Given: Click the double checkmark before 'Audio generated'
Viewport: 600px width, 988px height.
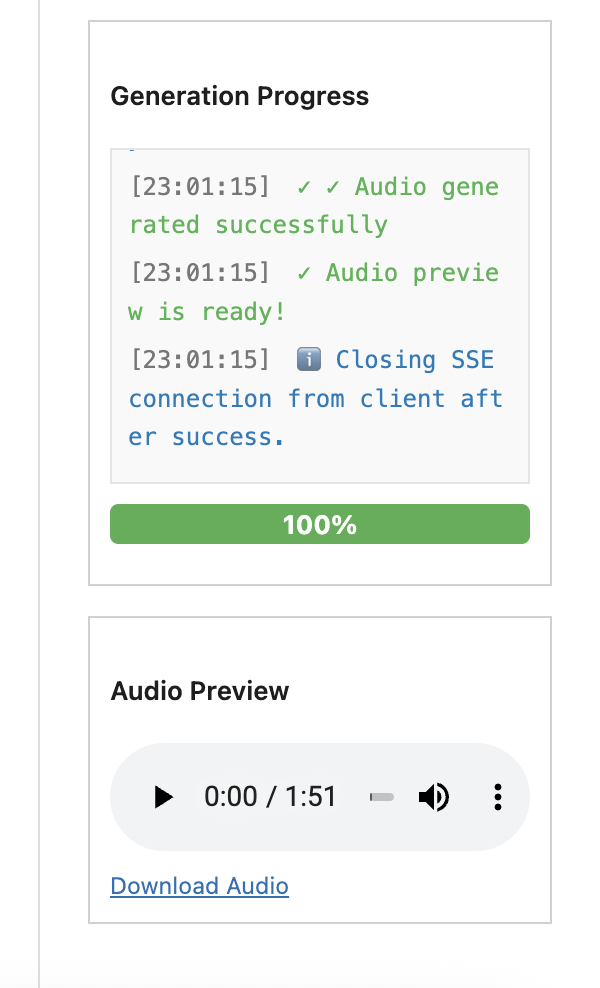Looking at the screenshot, I should click(318, 187).
